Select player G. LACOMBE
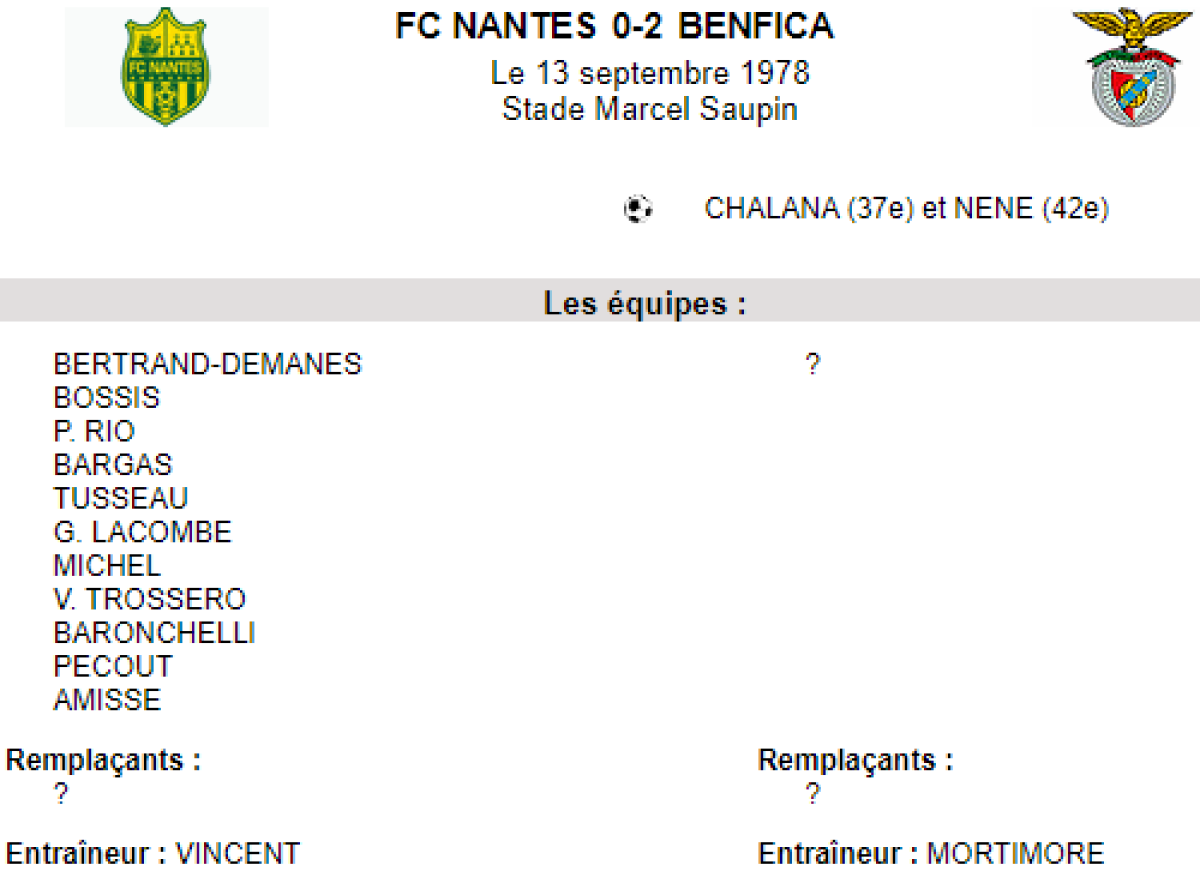 click(143, 532)
